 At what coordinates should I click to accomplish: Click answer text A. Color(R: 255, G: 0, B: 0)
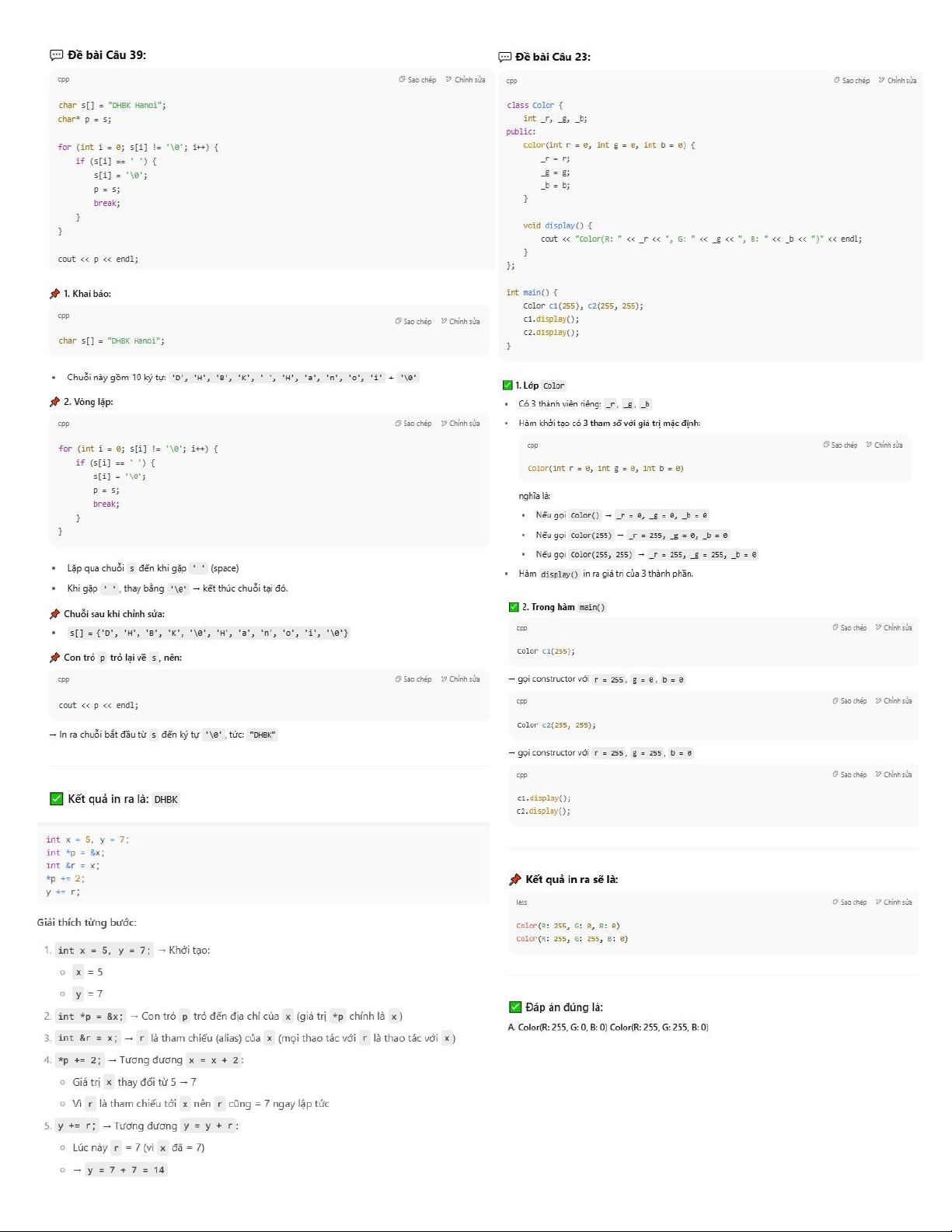557,1028
